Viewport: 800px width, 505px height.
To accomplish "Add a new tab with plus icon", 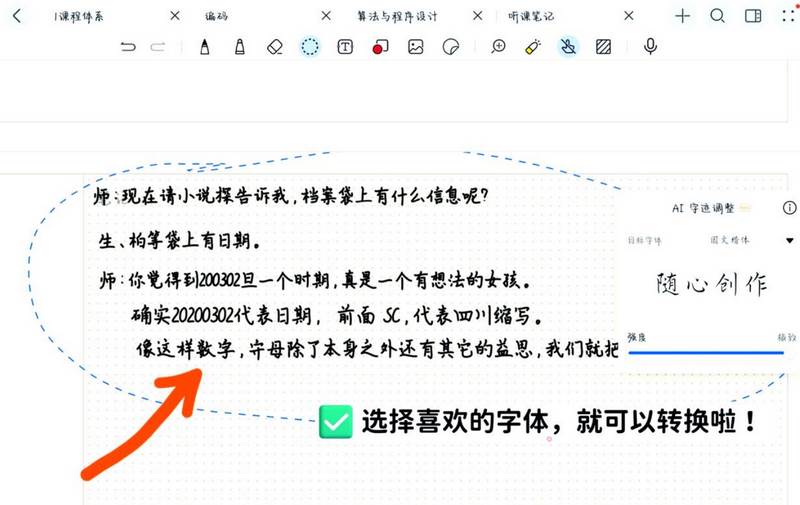I will click(x=682, y=16).
